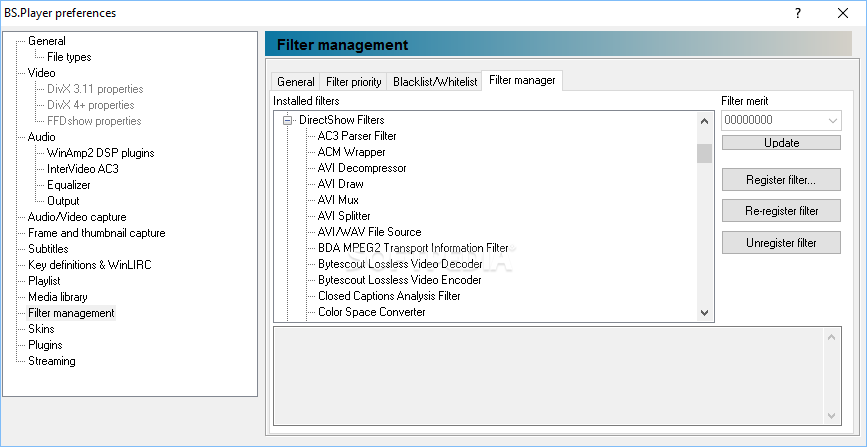
Task: Open Media library preferences
Action: tap(58, 297)
